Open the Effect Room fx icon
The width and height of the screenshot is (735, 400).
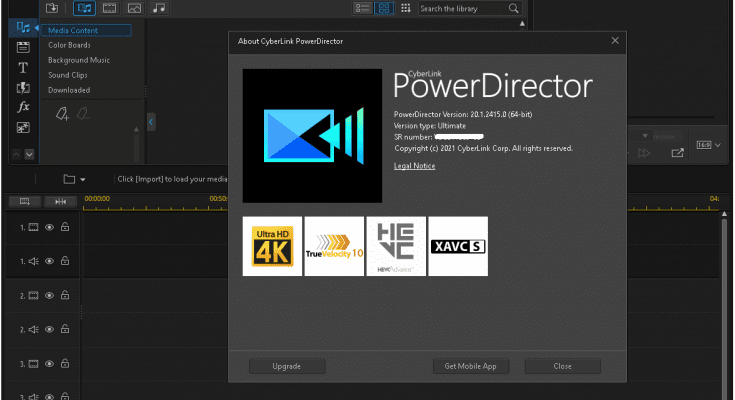coord(23,107)
